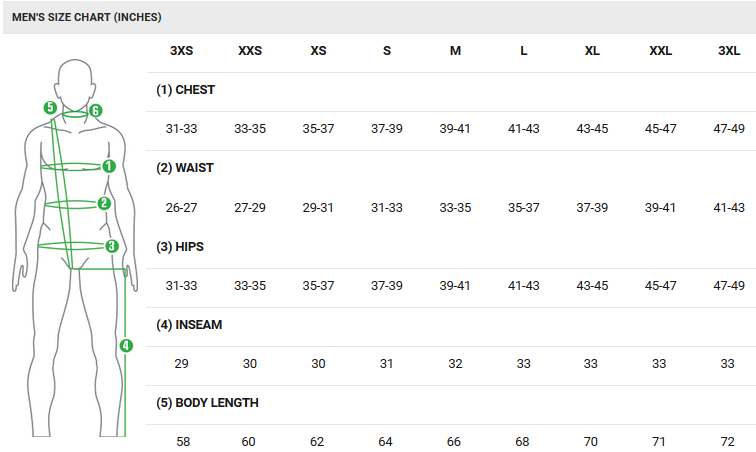Select the (5) BODY LENGTH row label
This screenshot has height=452, width=756.
pos(207,403)
